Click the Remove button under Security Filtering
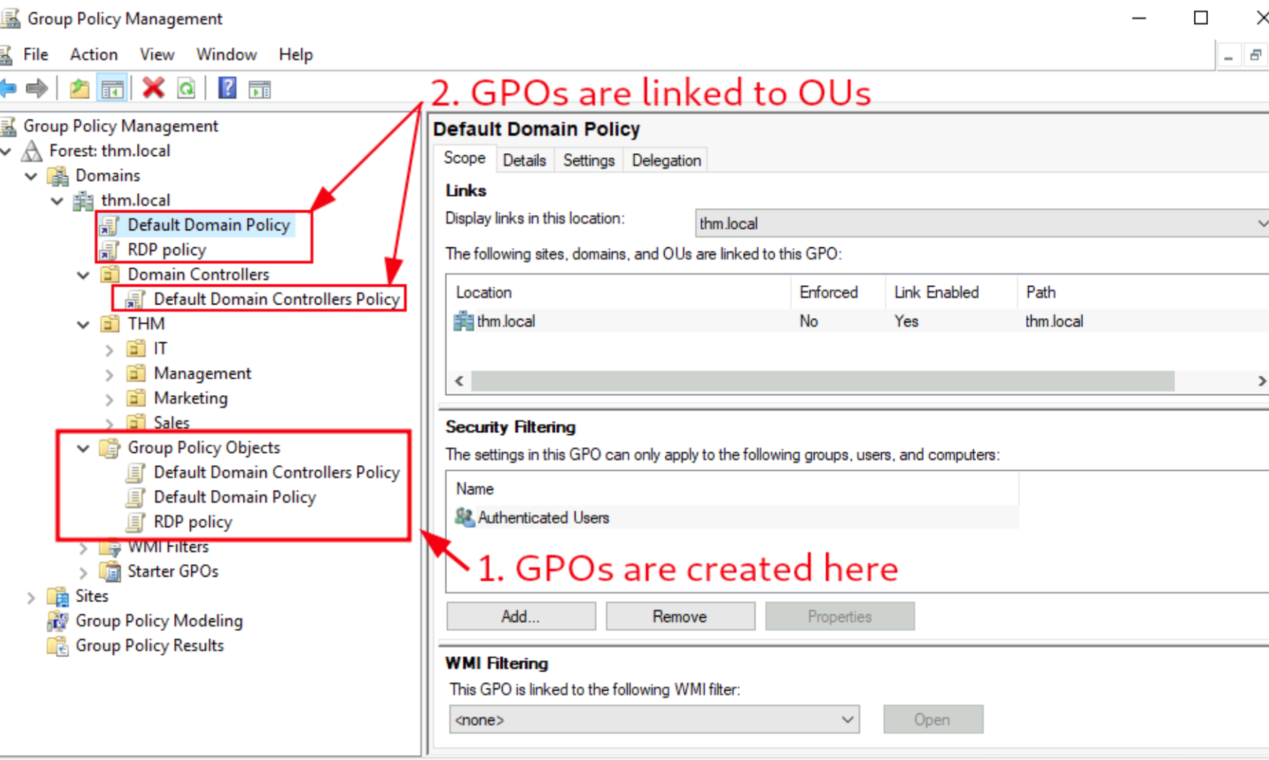Viewport: 1269px width, 760px height. tap(680, 616)
